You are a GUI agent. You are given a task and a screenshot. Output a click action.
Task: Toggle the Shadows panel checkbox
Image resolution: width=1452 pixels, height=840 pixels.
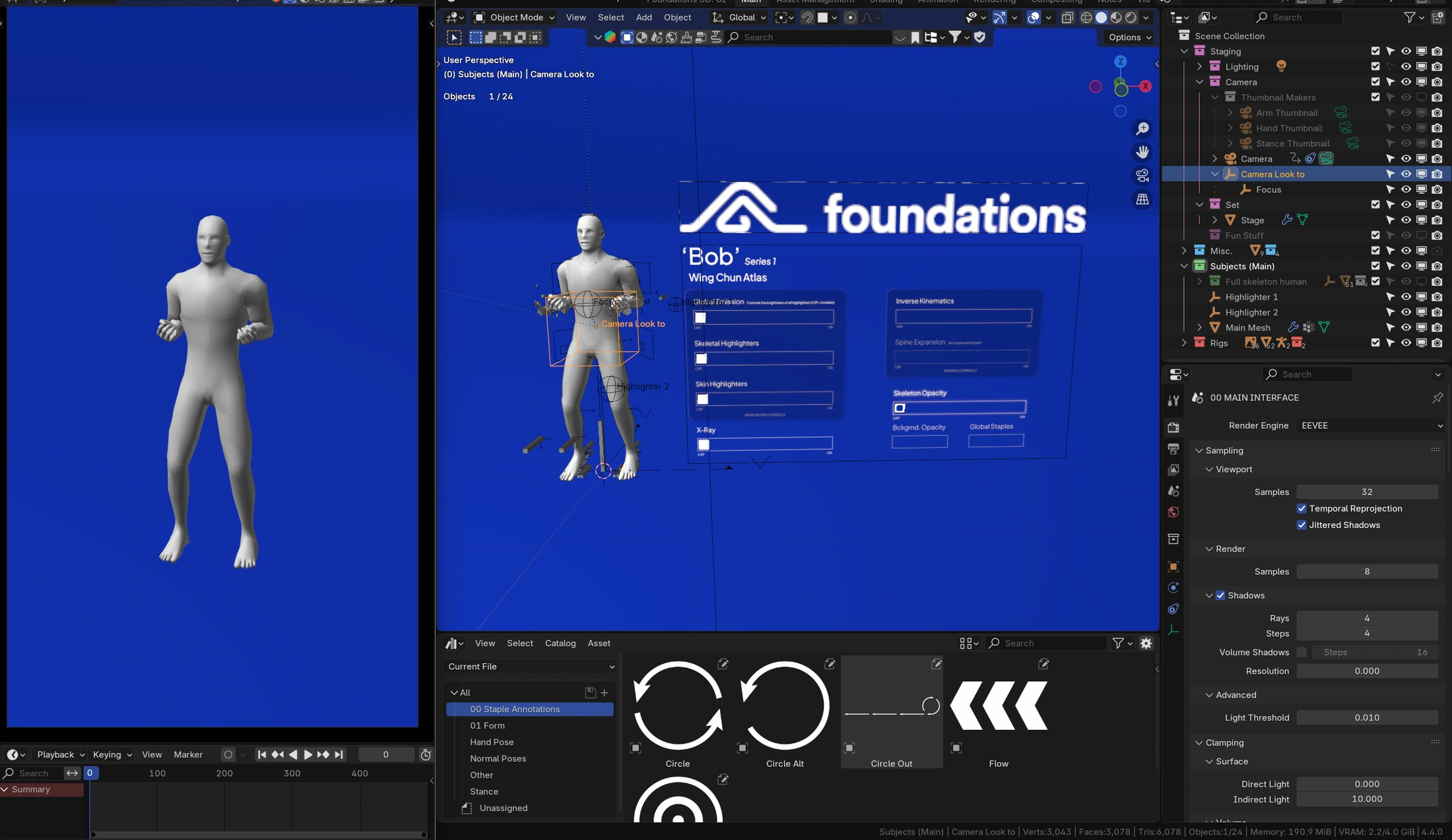1220,595
